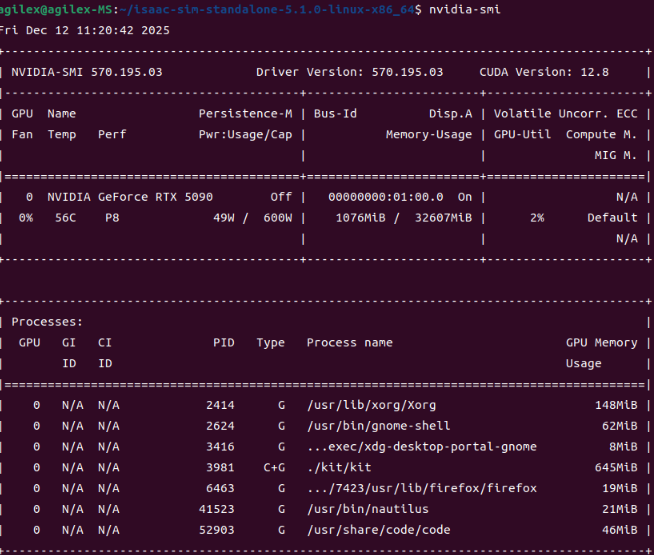
Task: Click the ./kit/kit process name
Action: [339, 467]
